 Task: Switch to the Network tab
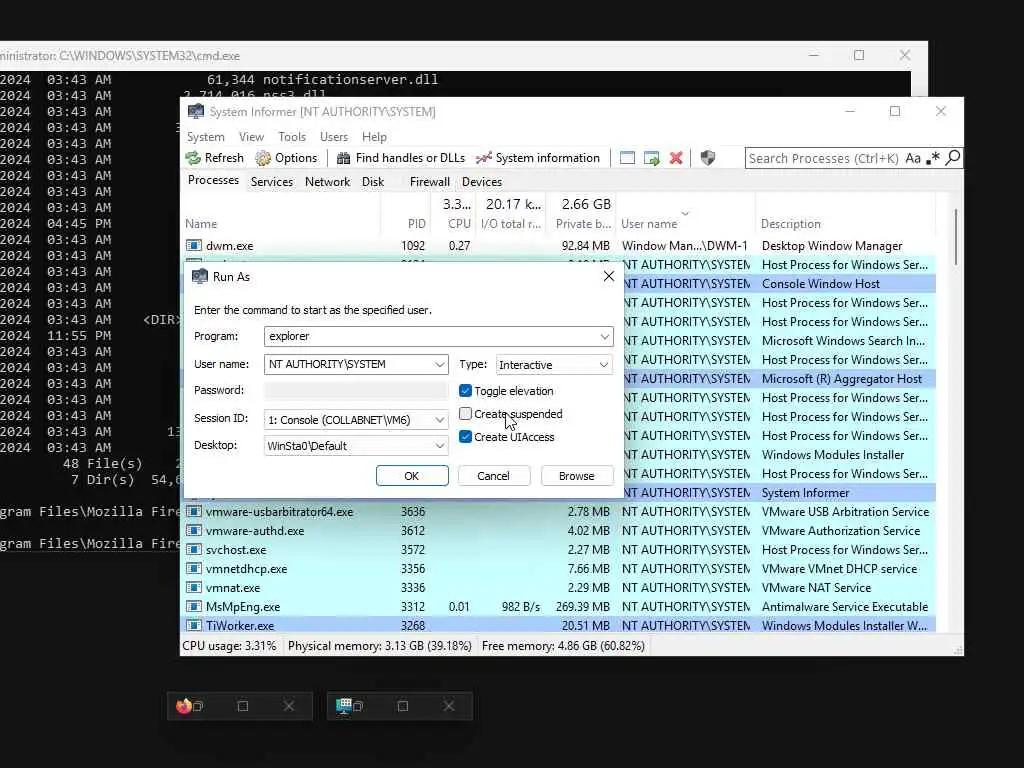[327, 182]
